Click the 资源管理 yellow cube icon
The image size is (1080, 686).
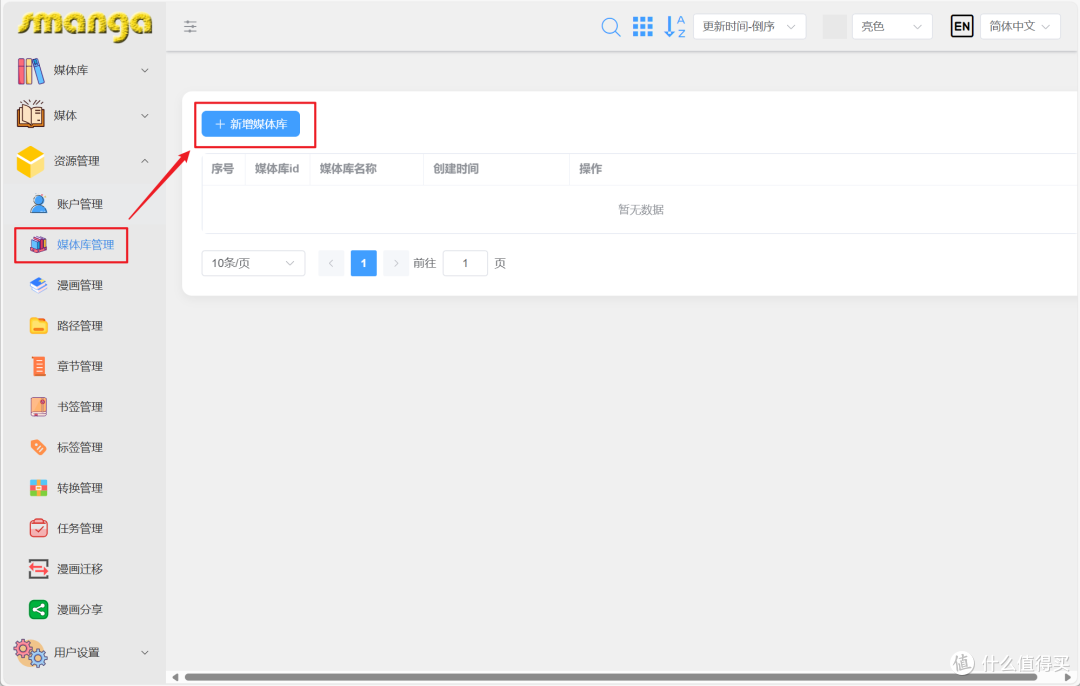(x=30, y=161)
